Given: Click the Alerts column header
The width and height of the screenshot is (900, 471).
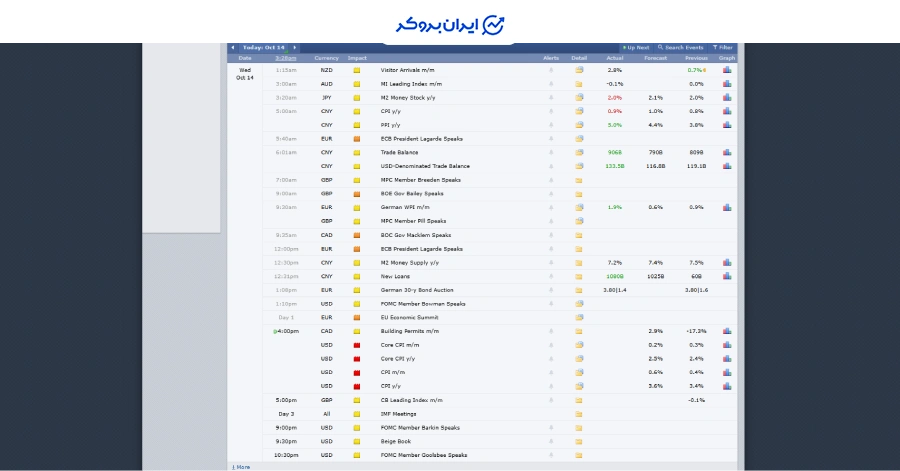Looking at the screenshot, I should (551, 58).
